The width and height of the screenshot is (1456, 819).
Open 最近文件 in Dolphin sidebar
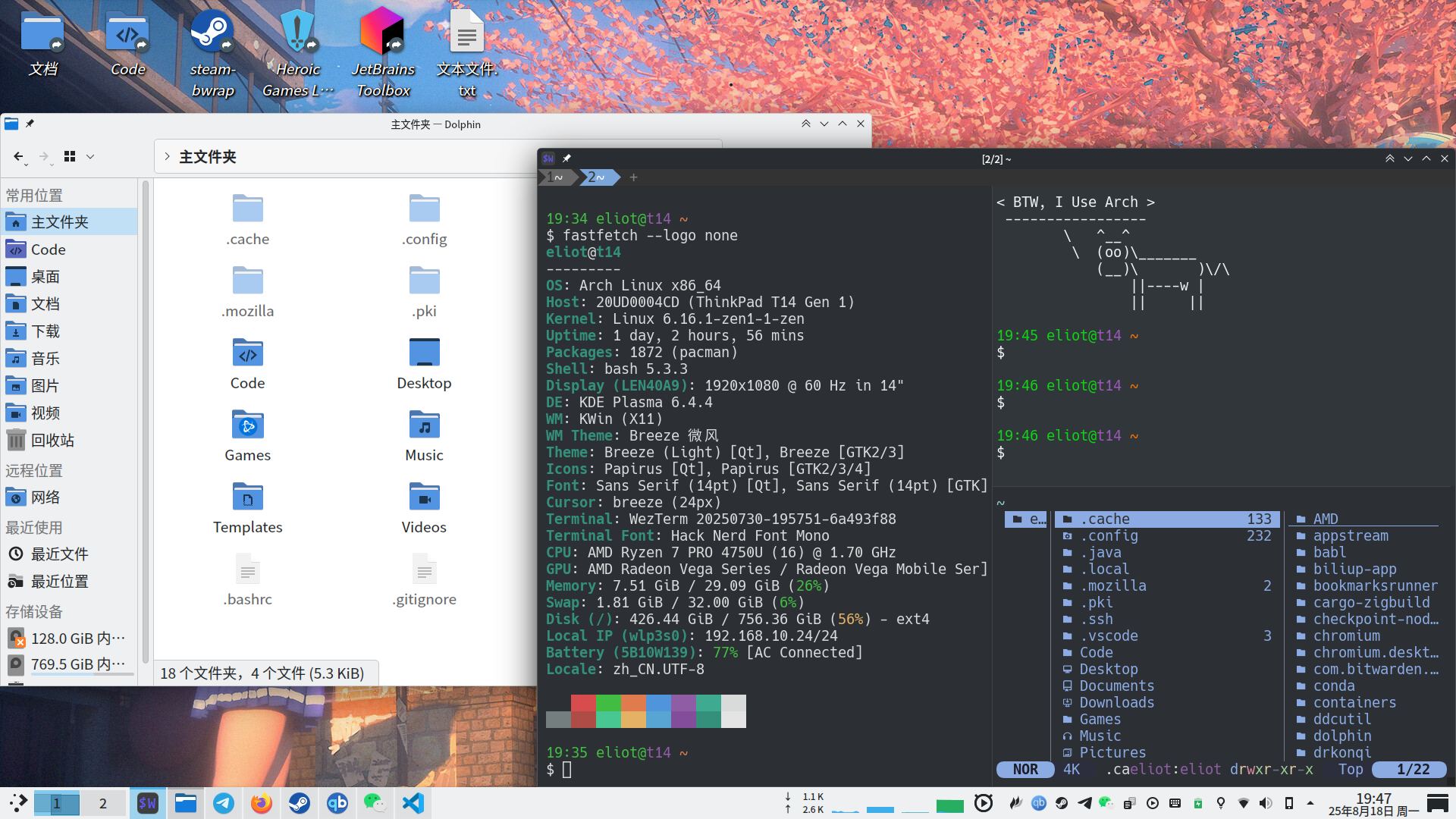[x=70, y=554]
